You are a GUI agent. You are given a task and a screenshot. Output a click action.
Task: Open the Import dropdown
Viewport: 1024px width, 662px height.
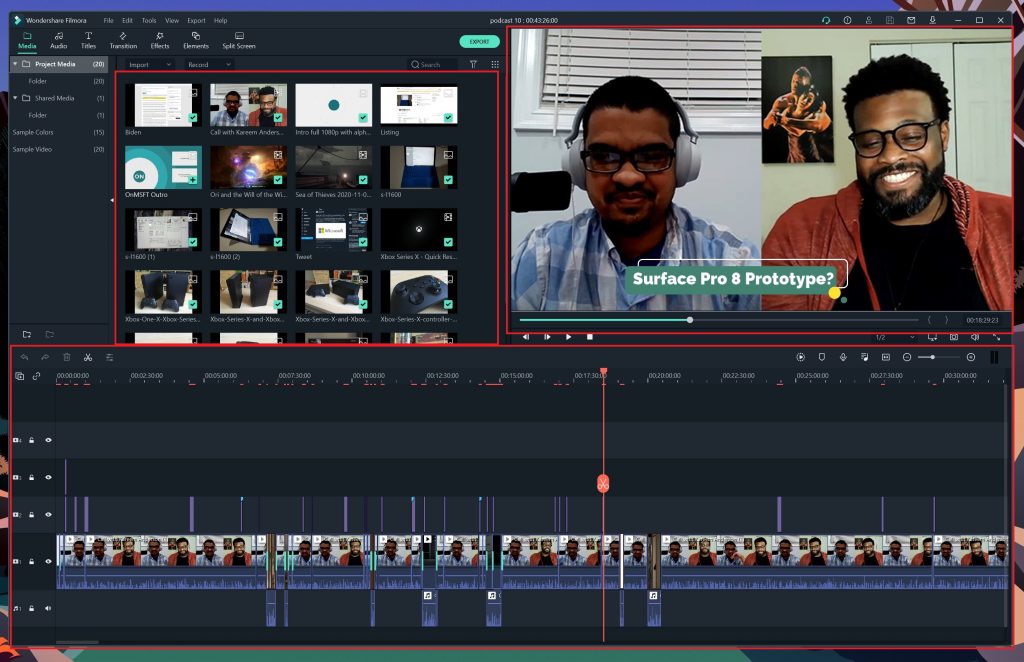tap(150, 65)
